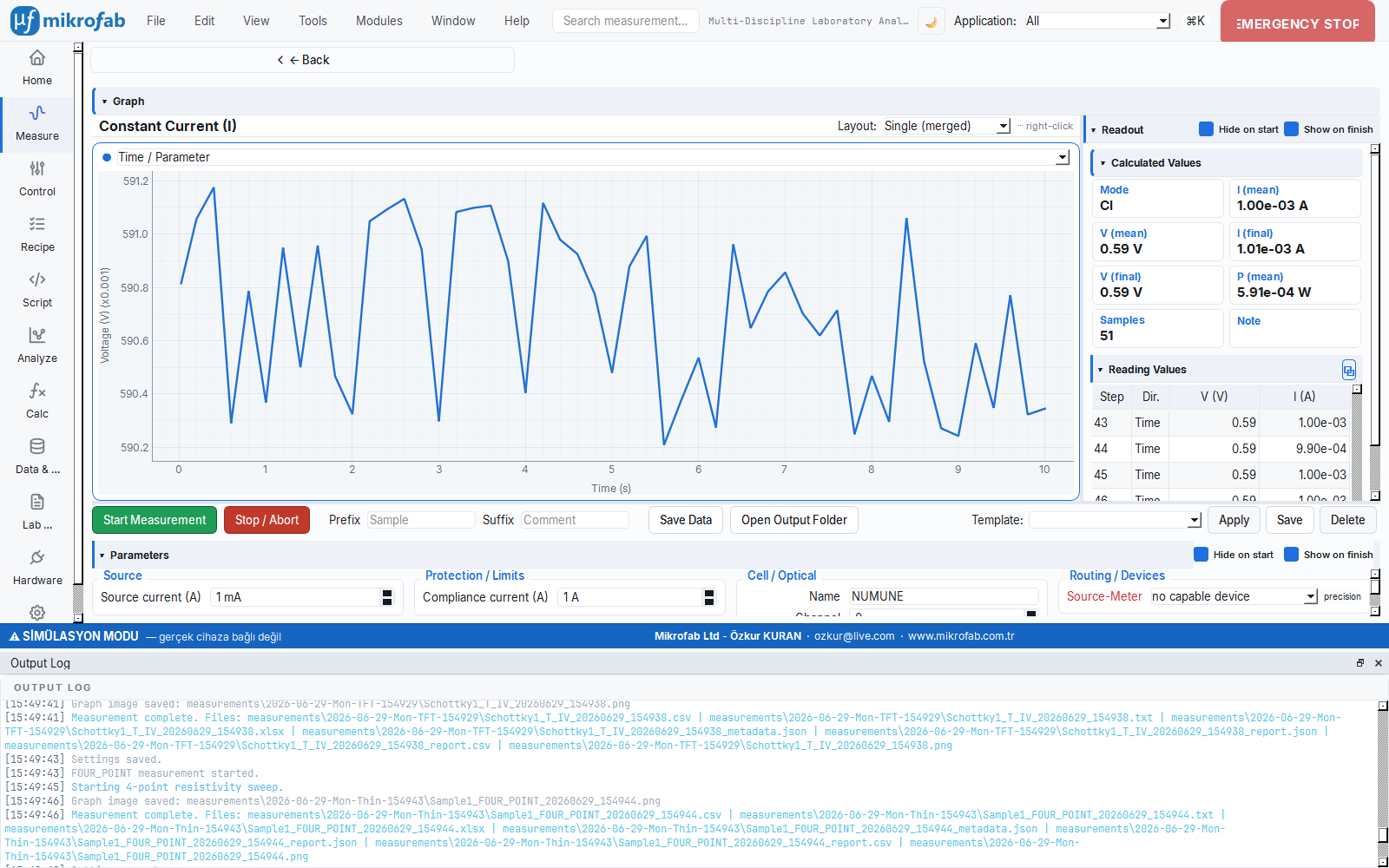Click the Prefix Sample input field
The height and width of the screenshot is (868, 1389).
click(x=421, y=520)
